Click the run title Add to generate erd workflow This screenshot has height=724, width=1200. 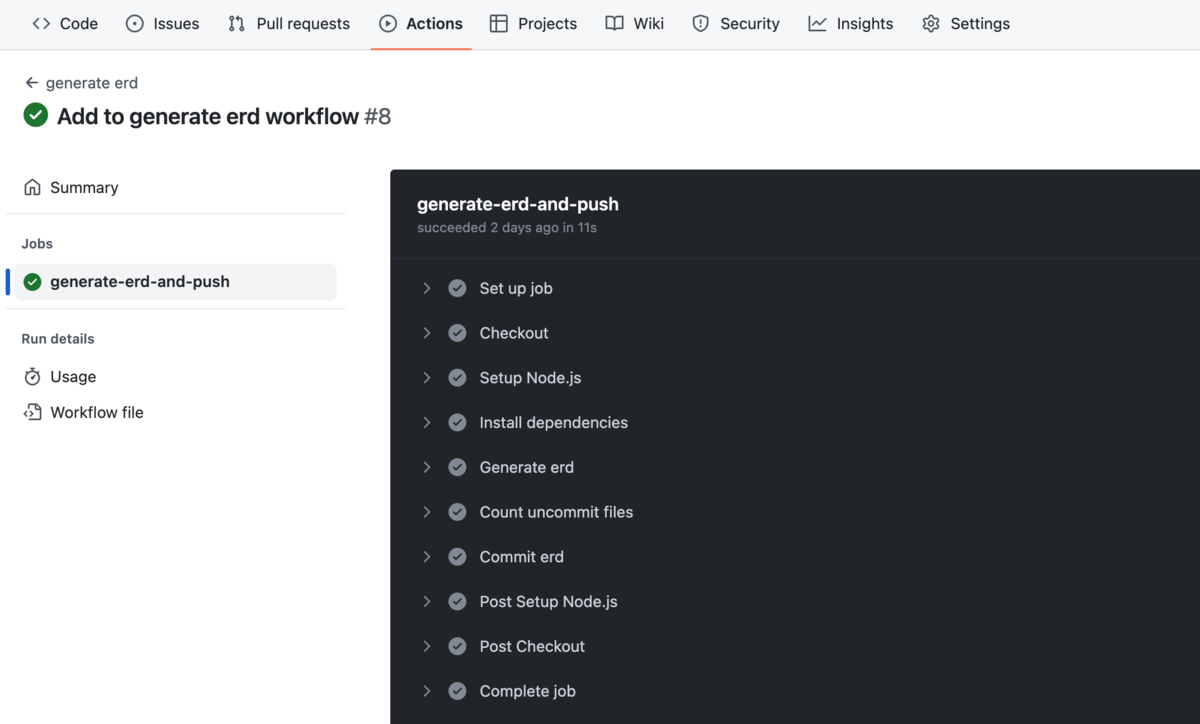pyautogui.click(x=208, y=116)
